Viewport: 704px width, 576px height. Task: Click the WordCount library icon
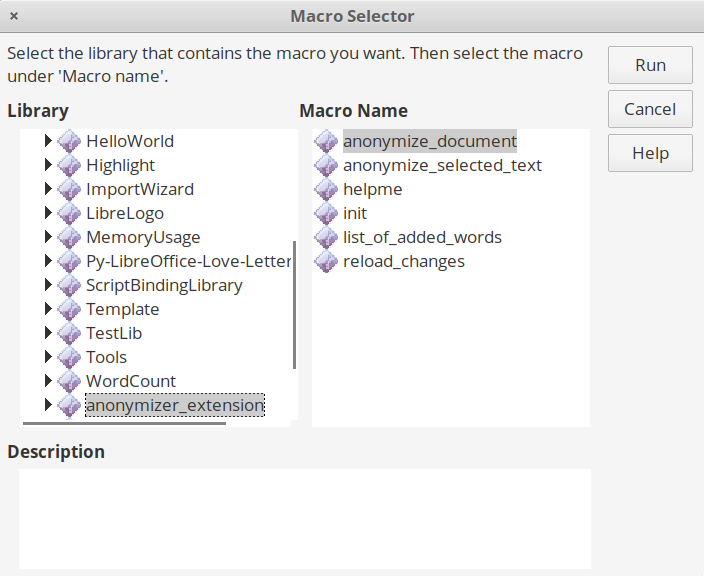pyautogui.click(x=69, y=381)
